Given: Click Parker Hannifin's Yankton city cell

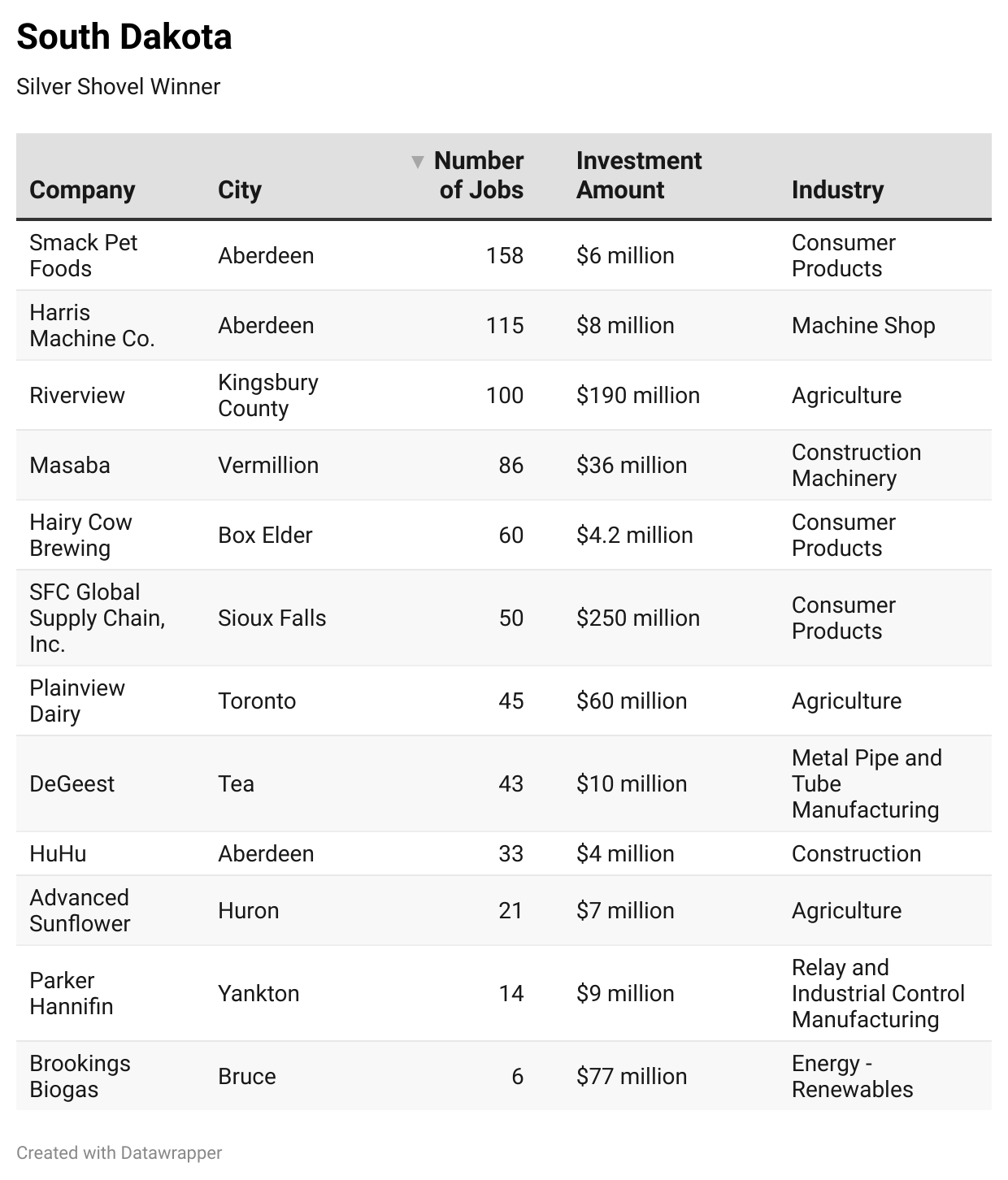Looking at the screenshot, I should (x=259, y=994).
